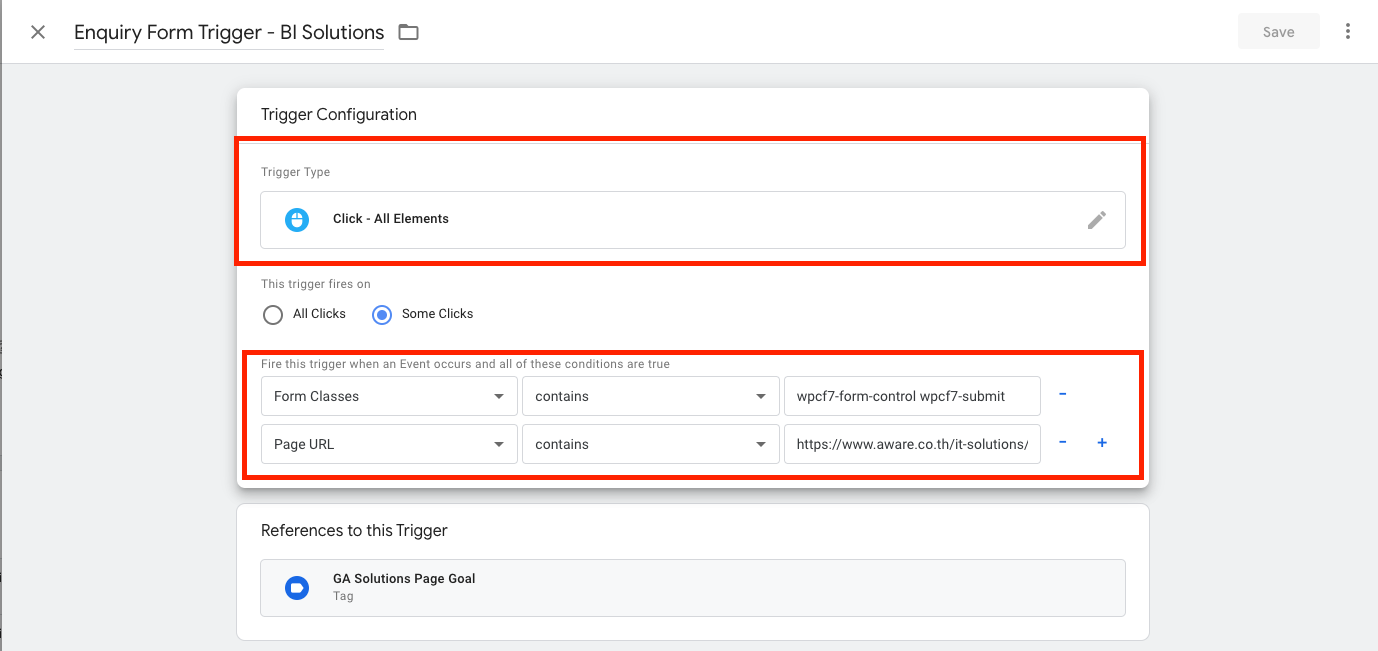Click the aware.co.th URL value field
The width and height of the screenshot is (1378, 651).
[912, 444]
